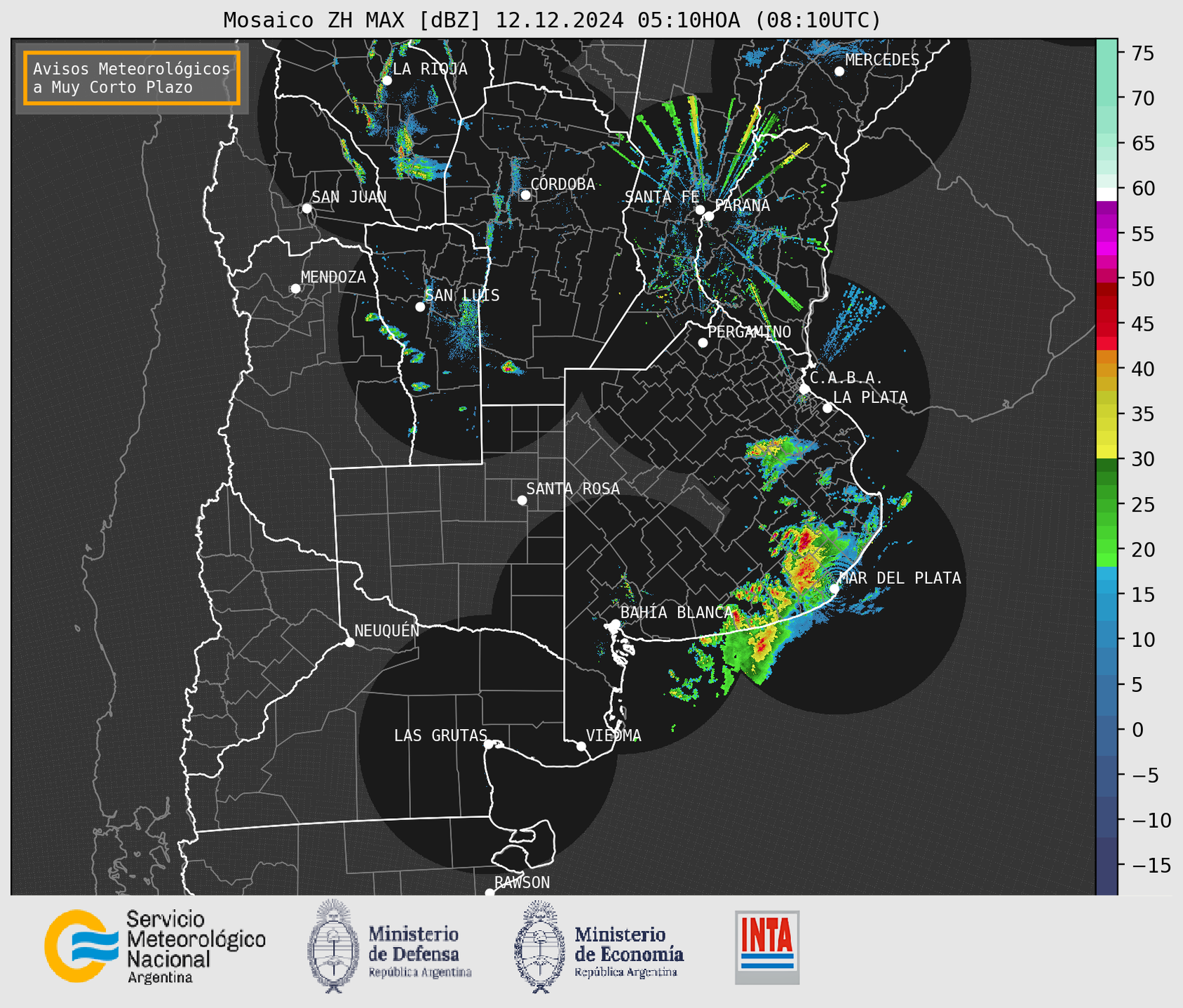The image size is (1183, 1008).
Task: Click the PARANÁ city label
Action: click(742, 205)
